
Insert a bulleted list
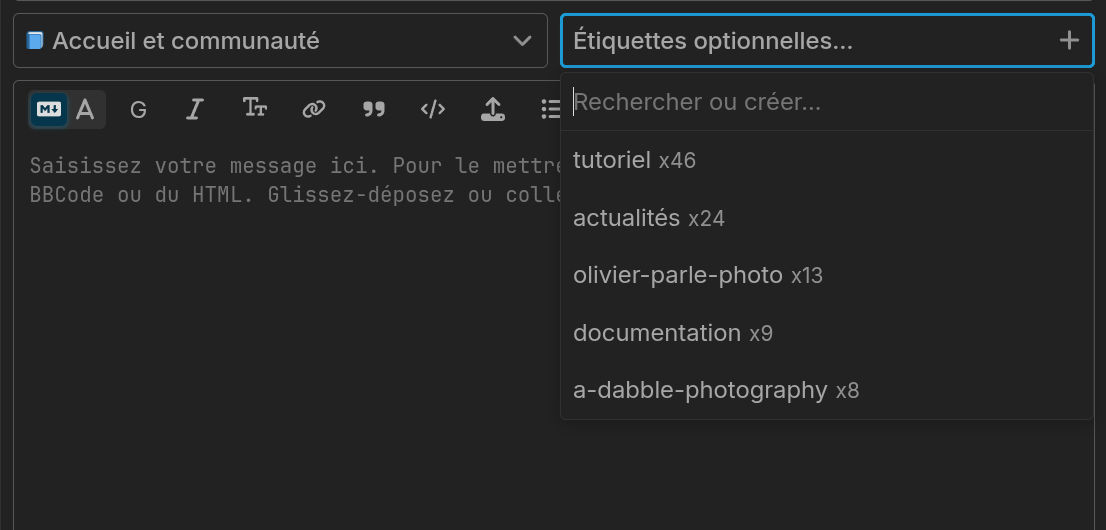pyautogui.click(x=549, y=109)
